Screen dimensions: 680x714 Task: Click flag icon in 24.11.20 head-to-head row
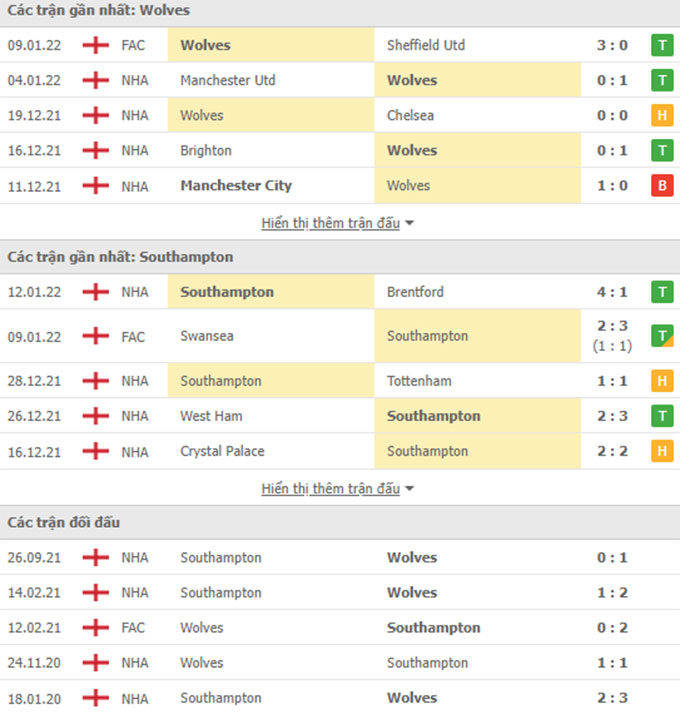coord(96,663)
